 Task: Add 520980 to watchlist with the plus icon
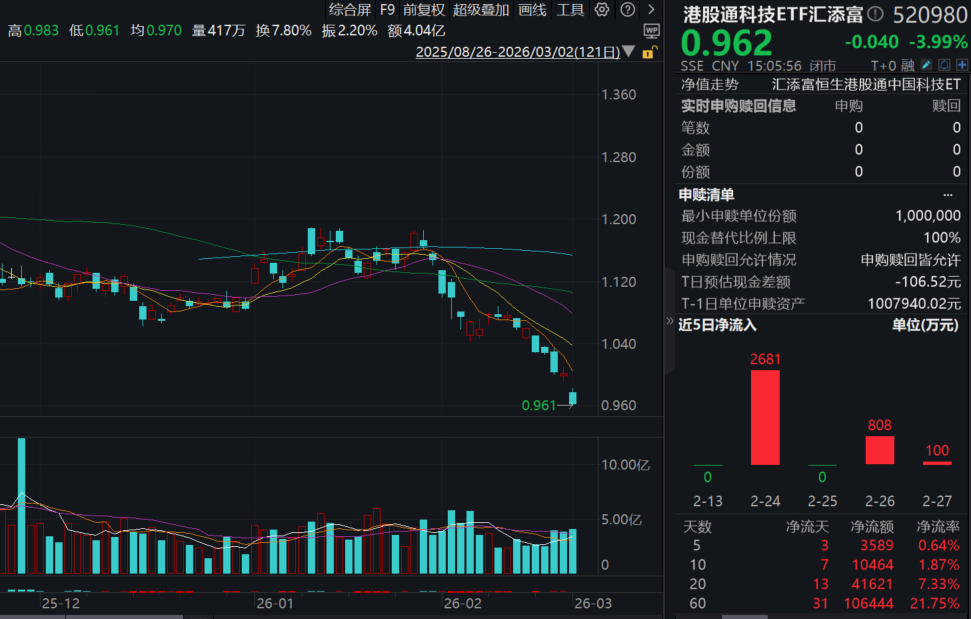pos(961,63)
